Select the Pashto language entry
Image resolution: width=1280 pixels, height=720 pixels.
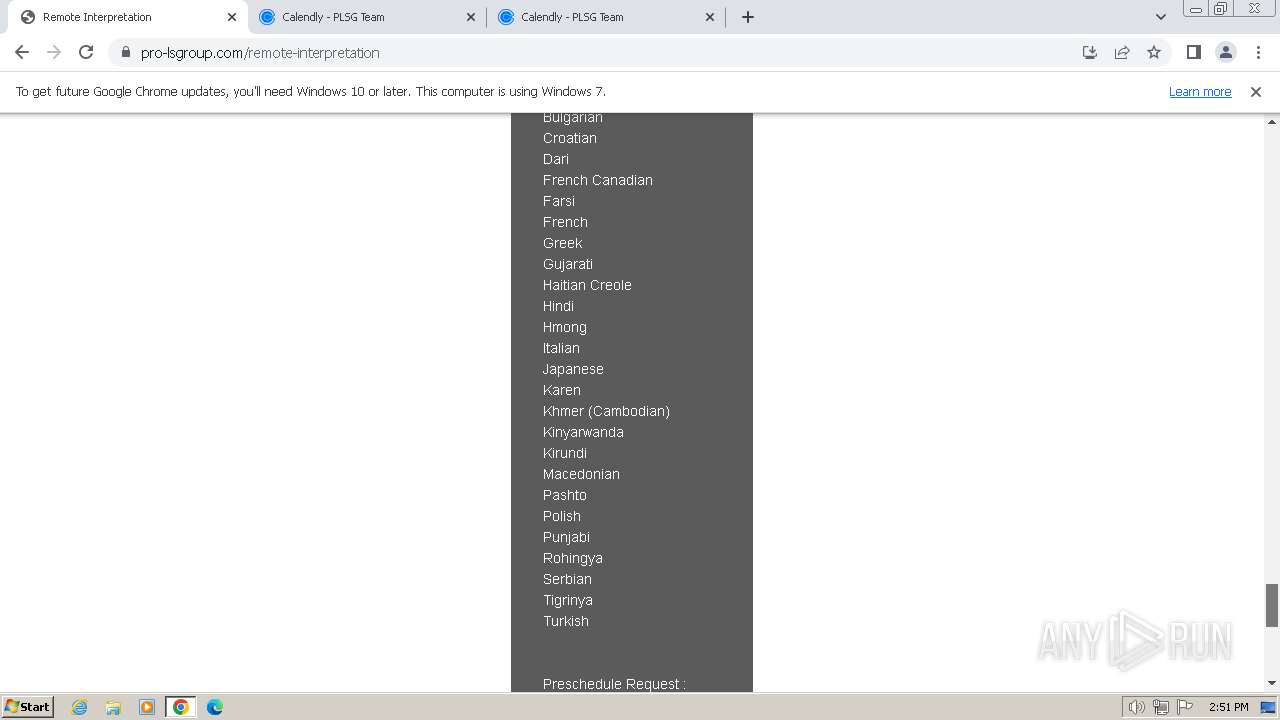565,495
